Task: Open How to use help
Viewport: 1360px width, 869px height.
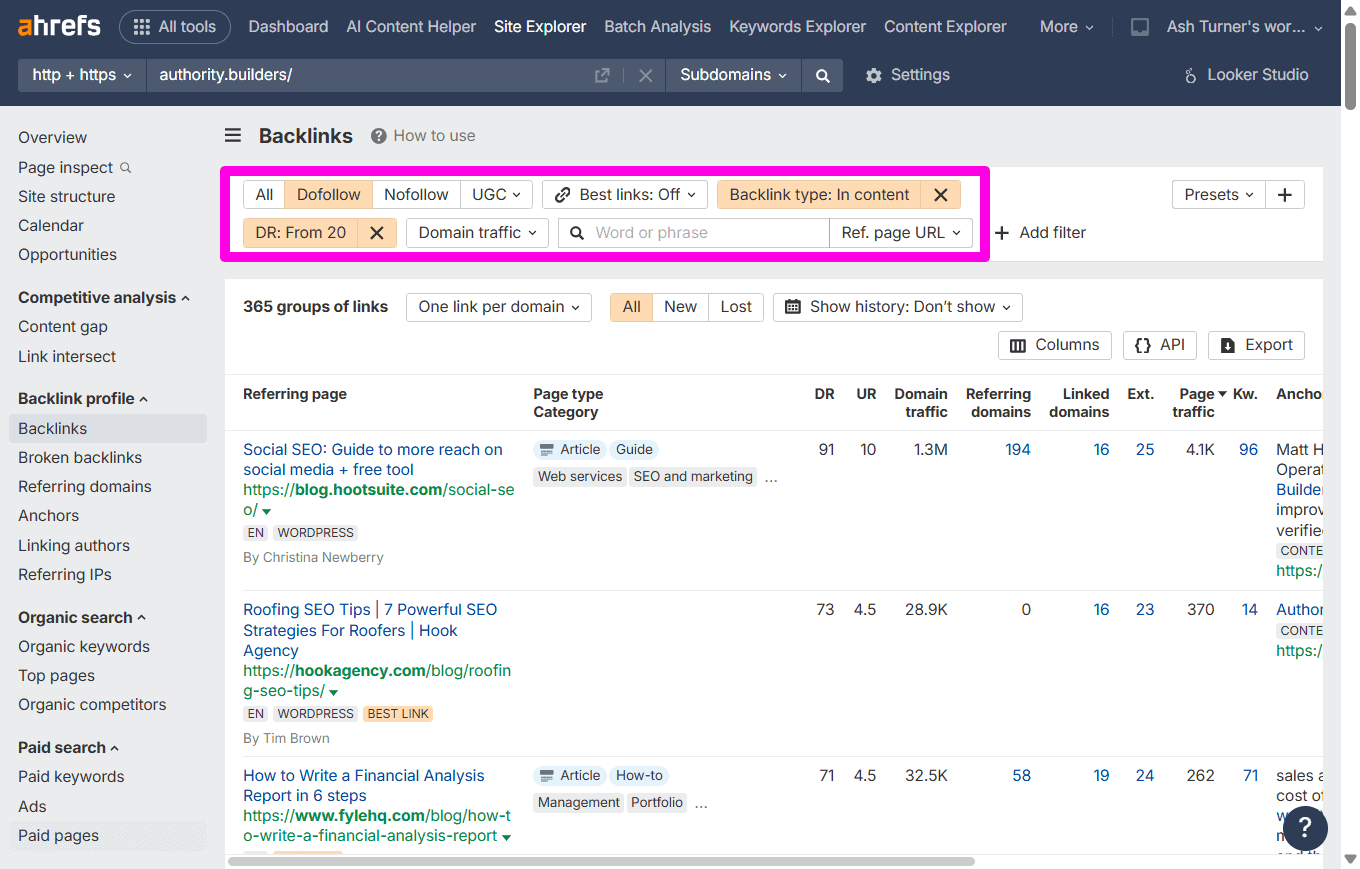Action: 423,136
